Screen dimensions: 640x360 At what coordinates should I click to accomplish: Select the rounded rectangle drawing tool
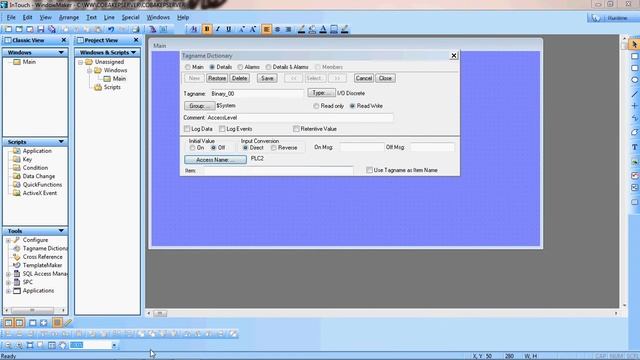[634, 68]
